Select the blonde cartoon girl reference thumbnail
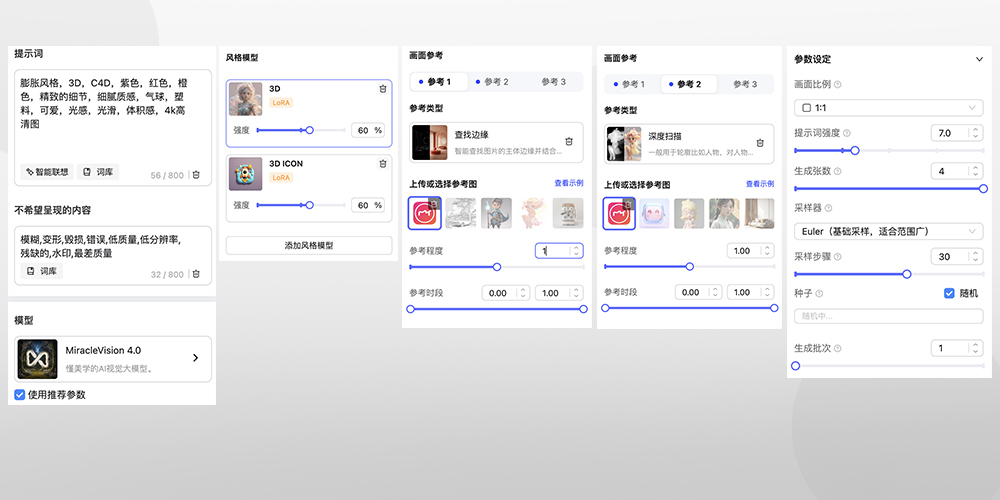The image size is (1000, 500). [689, 214]
